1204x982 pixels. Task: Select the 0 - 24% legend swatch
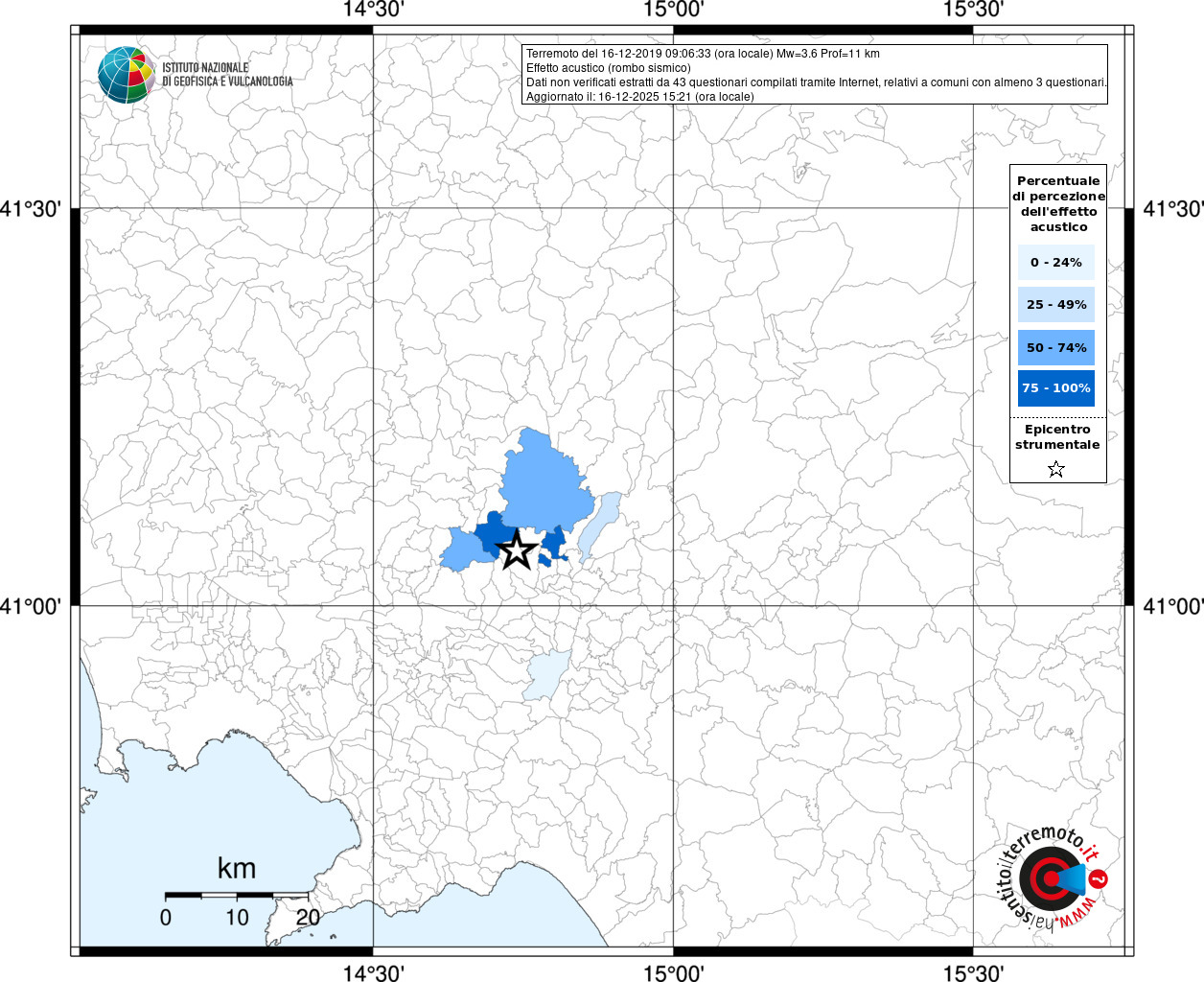1056,262
